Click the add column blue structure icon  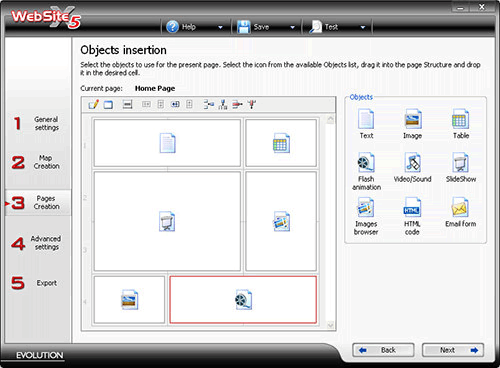tap(223, 104)
